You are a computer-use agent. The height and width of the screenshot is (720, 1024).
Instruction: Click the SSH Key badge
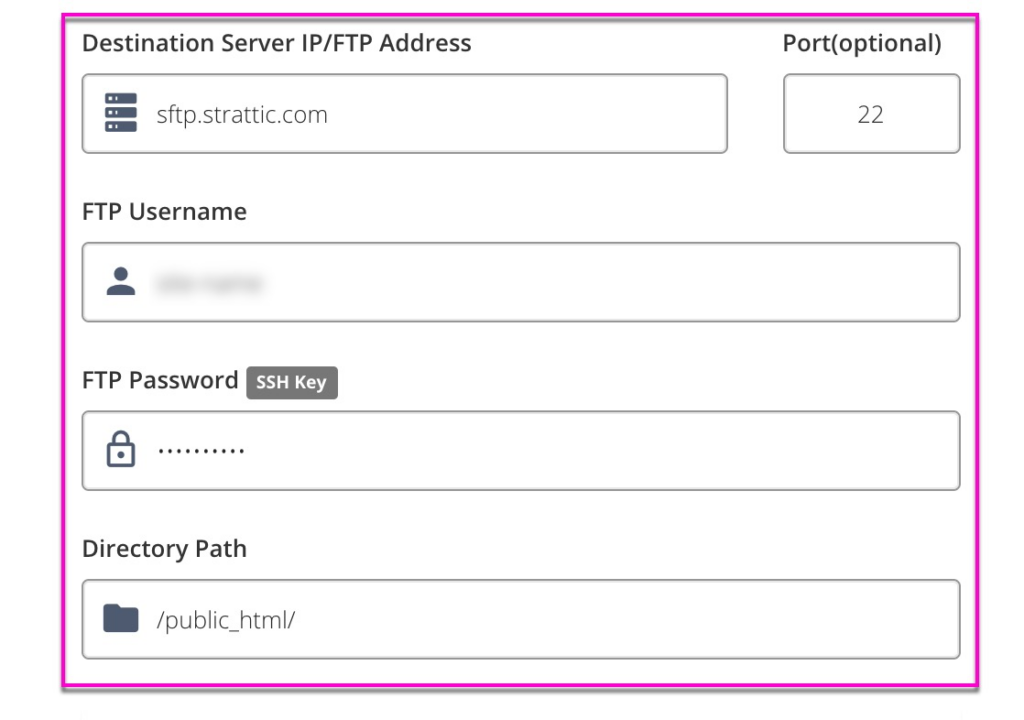pos(292,382)
